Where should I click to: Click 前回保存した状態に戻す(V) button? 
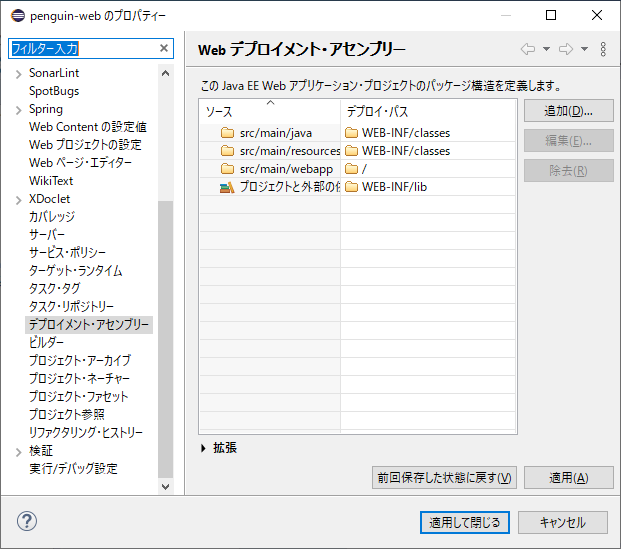click(444, 477)
